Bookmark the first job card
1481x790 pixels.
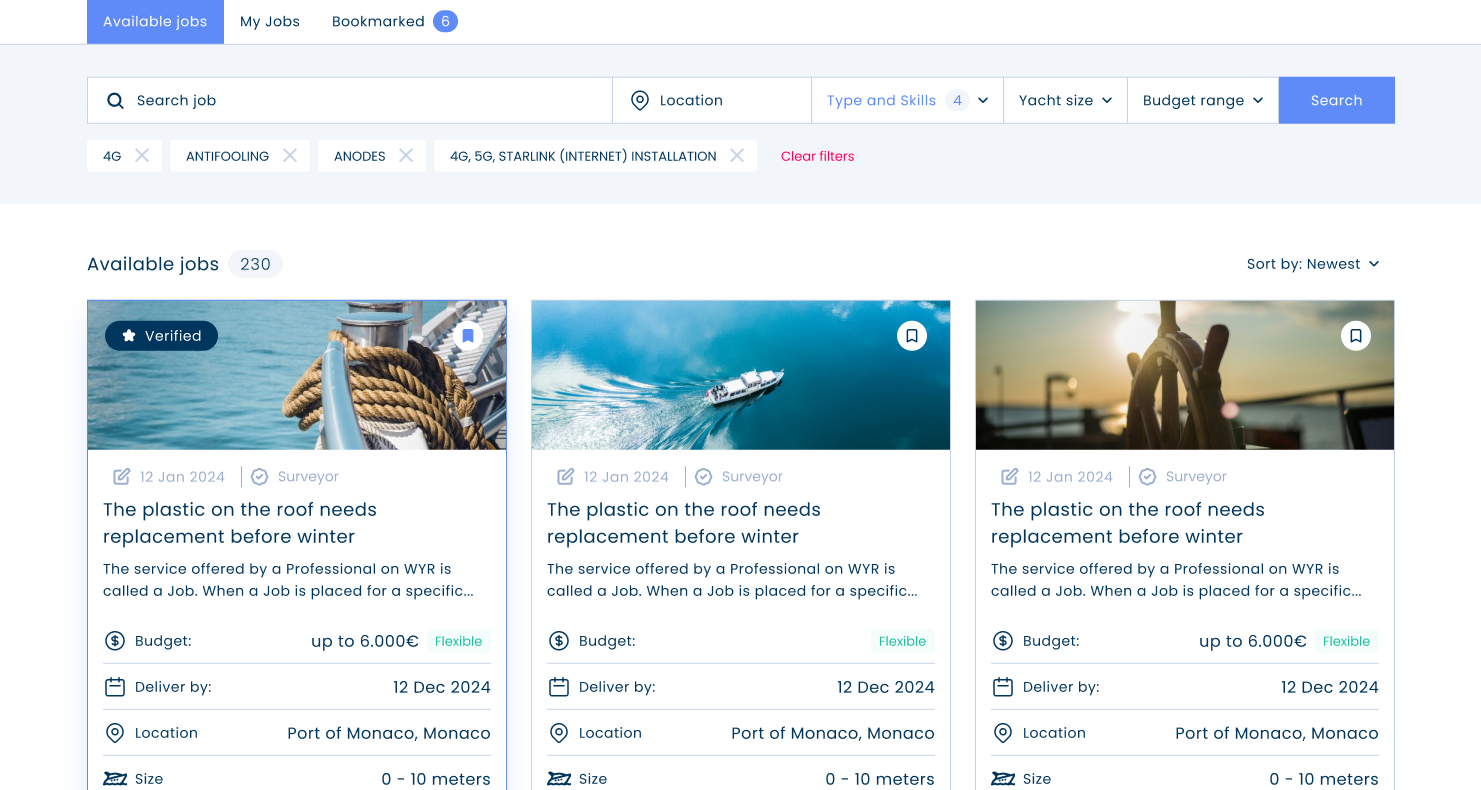[467, 335]
